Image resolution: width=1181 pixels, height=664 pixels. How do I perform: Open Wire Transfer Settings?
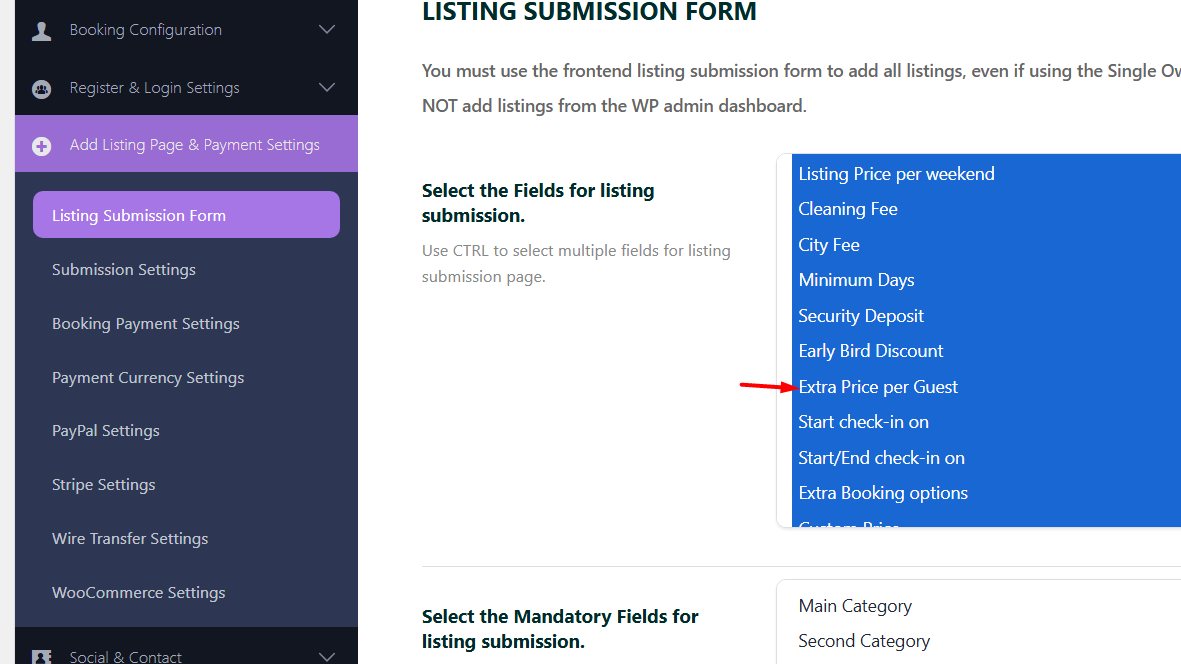click(x=130, y=539)
